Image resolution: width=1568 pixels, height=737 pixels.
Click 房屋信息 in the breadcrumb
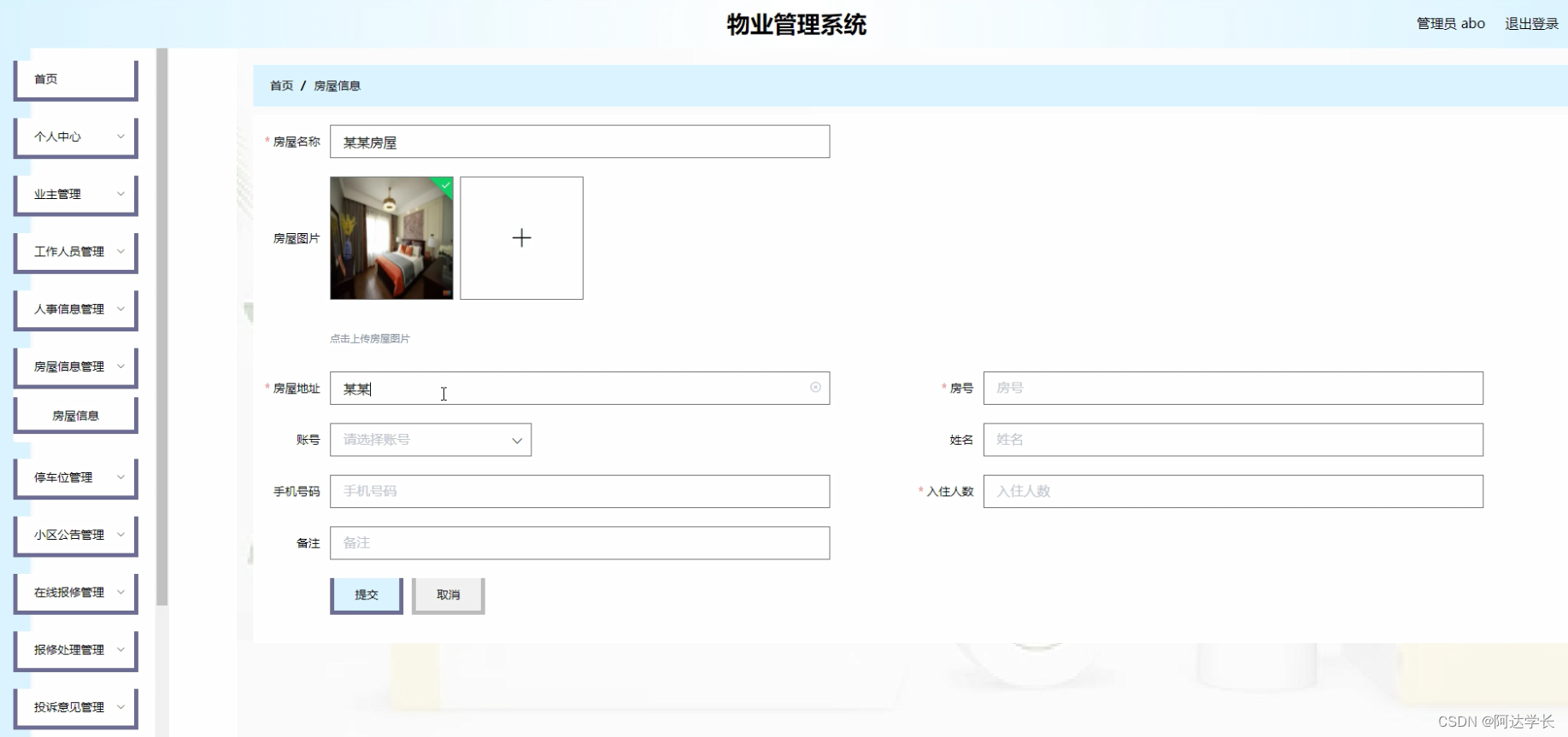coord(337,85)
